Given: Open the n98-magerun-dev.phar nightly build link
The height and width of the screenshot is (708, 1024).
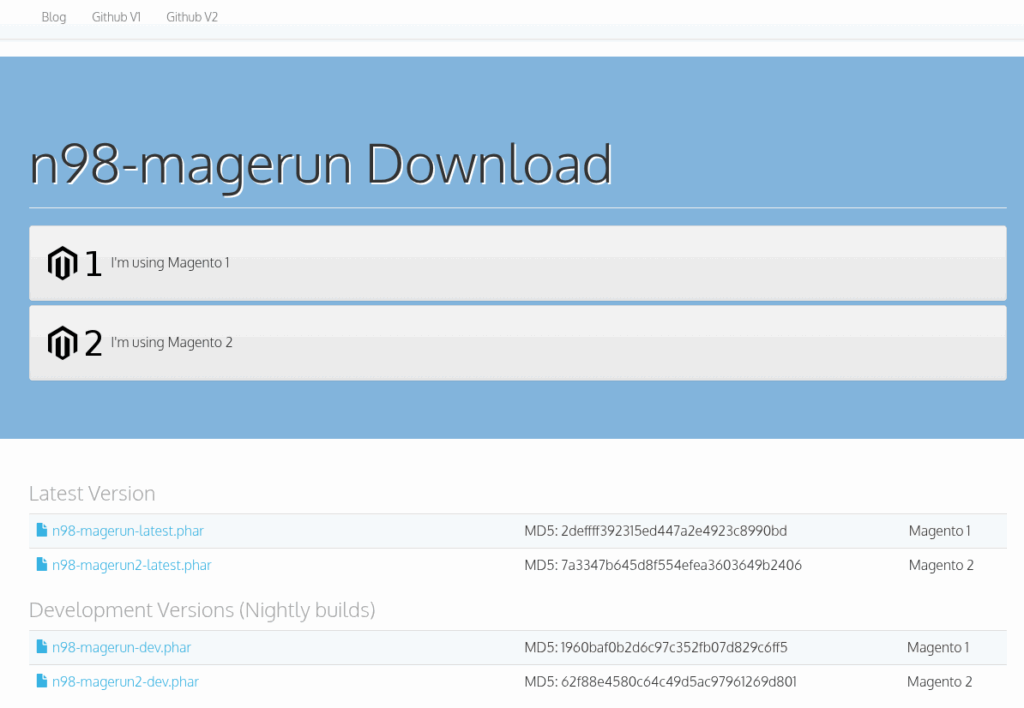Looking at the screenshot, I should [121, 647].
